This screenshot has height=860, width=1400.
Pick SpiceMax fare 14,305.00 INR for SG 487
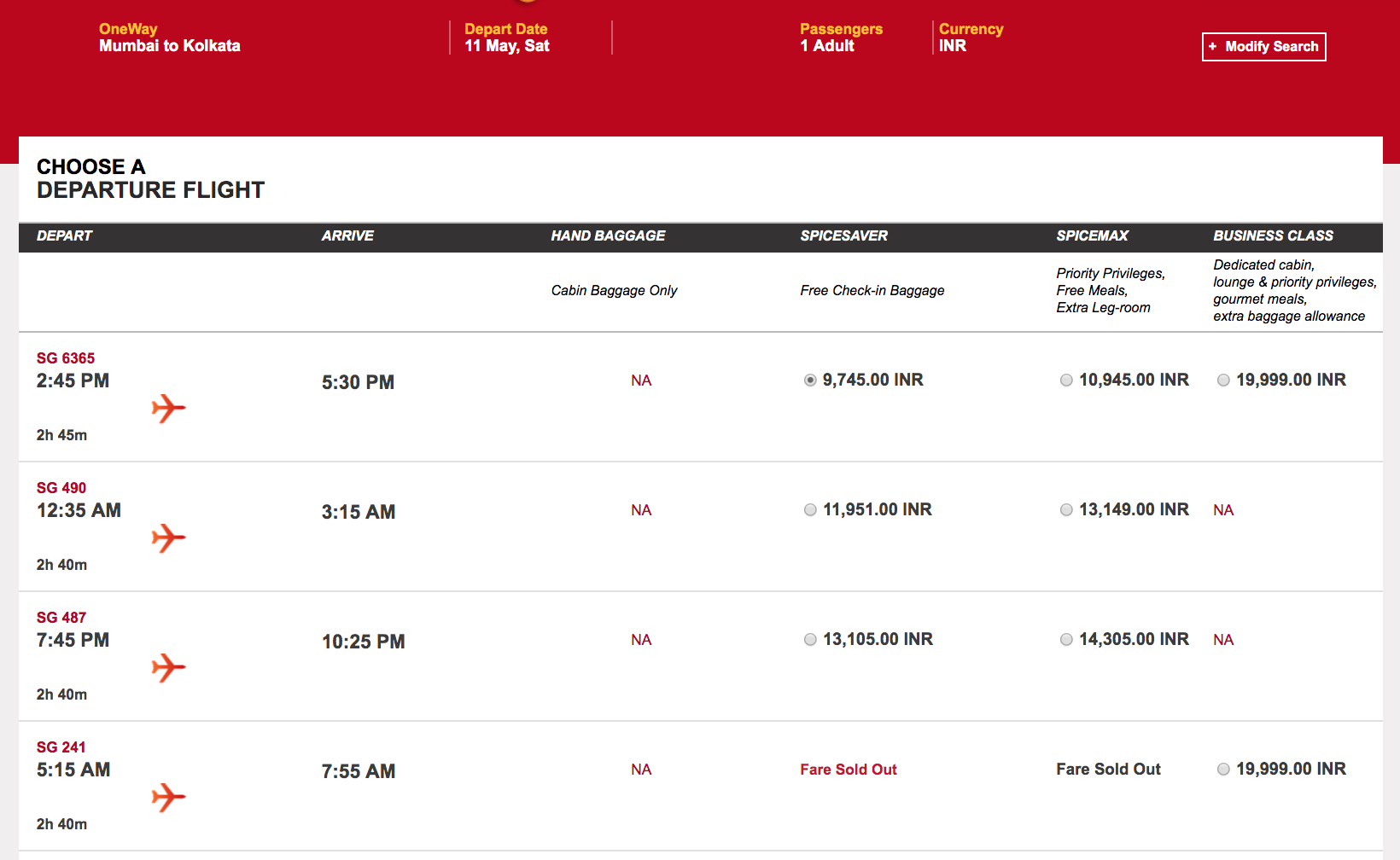coord(1066,639)
